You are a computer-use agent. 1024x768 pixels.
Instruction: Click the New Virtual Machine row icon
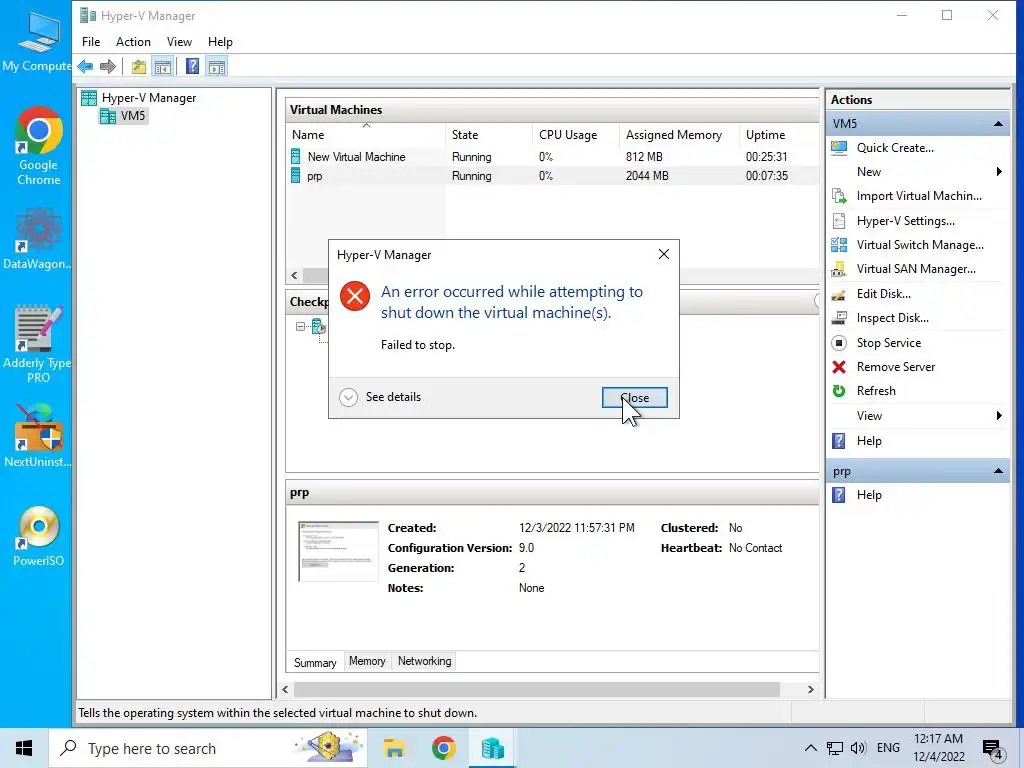click(x=296, y=157)
